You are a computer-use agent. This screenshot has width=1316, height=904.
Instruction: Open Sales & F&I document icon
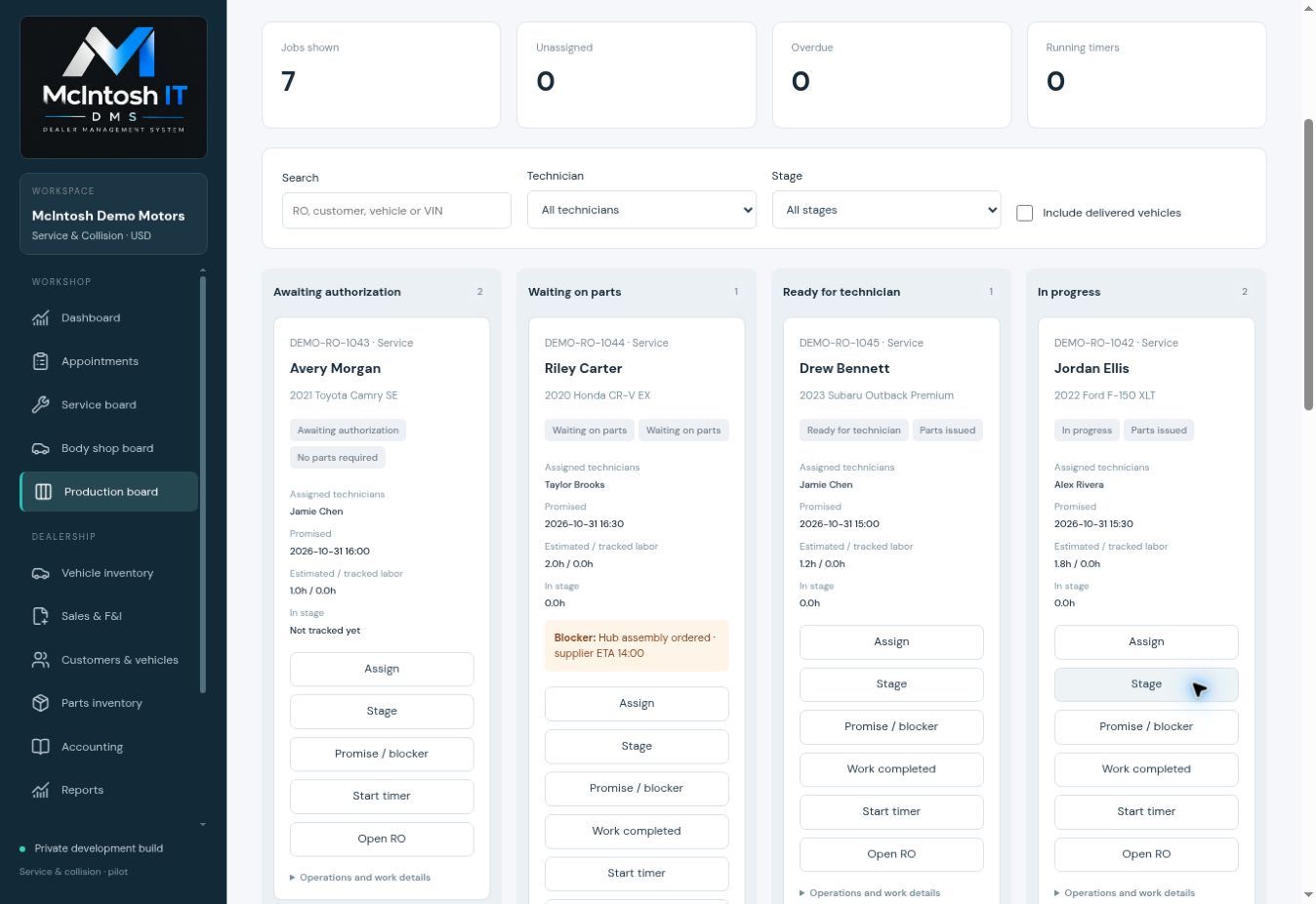coord(40,616)
